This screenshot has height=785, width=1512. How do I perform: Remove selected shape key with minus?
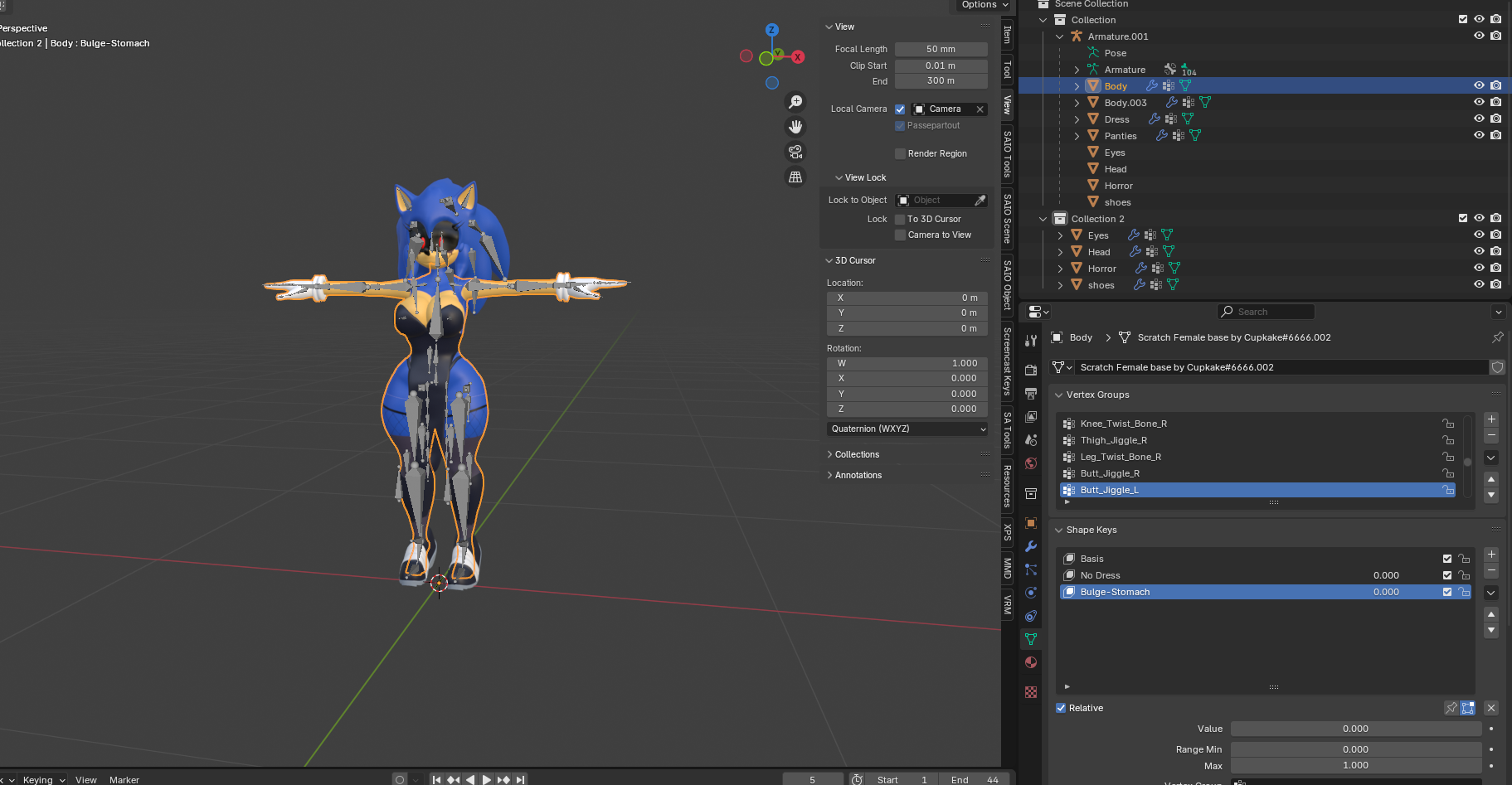(x=1491, y=570)
